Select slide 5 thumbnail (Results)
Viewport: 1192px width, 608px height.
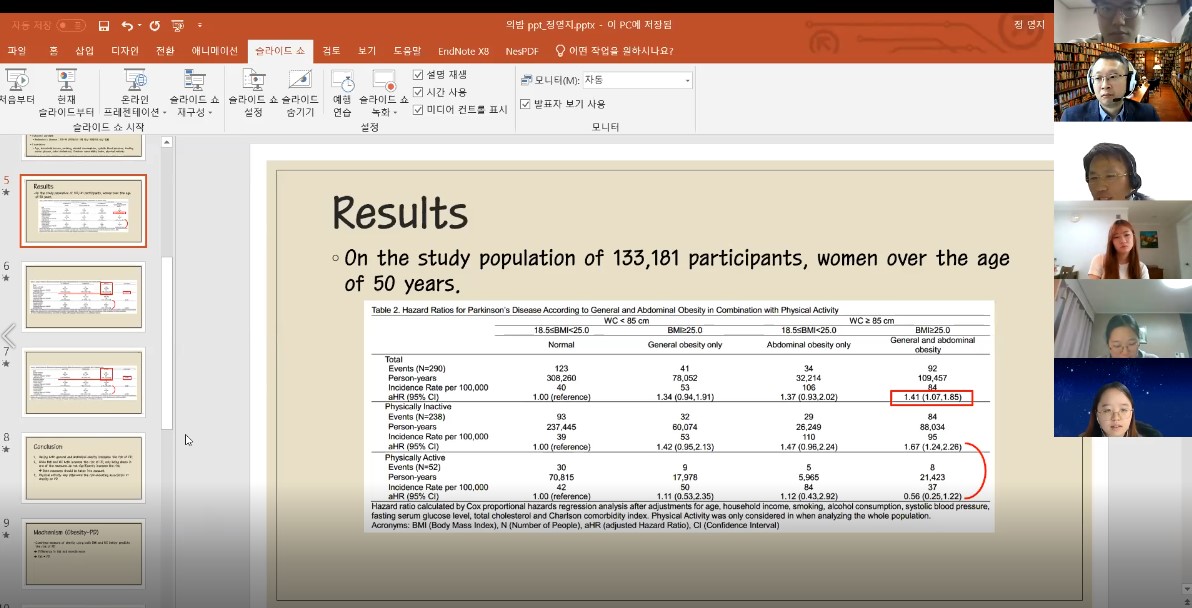(x=84, y=211)
